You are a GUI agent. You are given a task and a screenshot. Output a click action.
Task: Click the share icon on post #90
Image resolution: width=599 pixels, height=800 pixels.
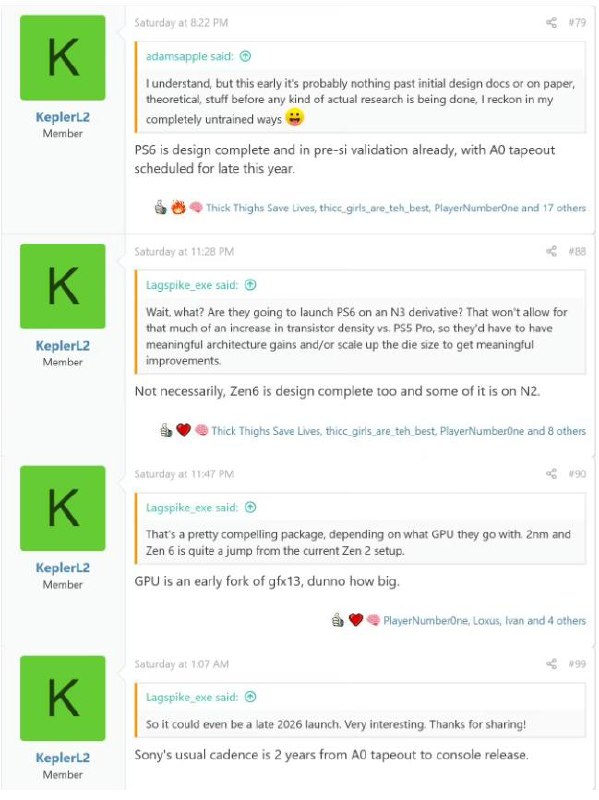(552, 473)
